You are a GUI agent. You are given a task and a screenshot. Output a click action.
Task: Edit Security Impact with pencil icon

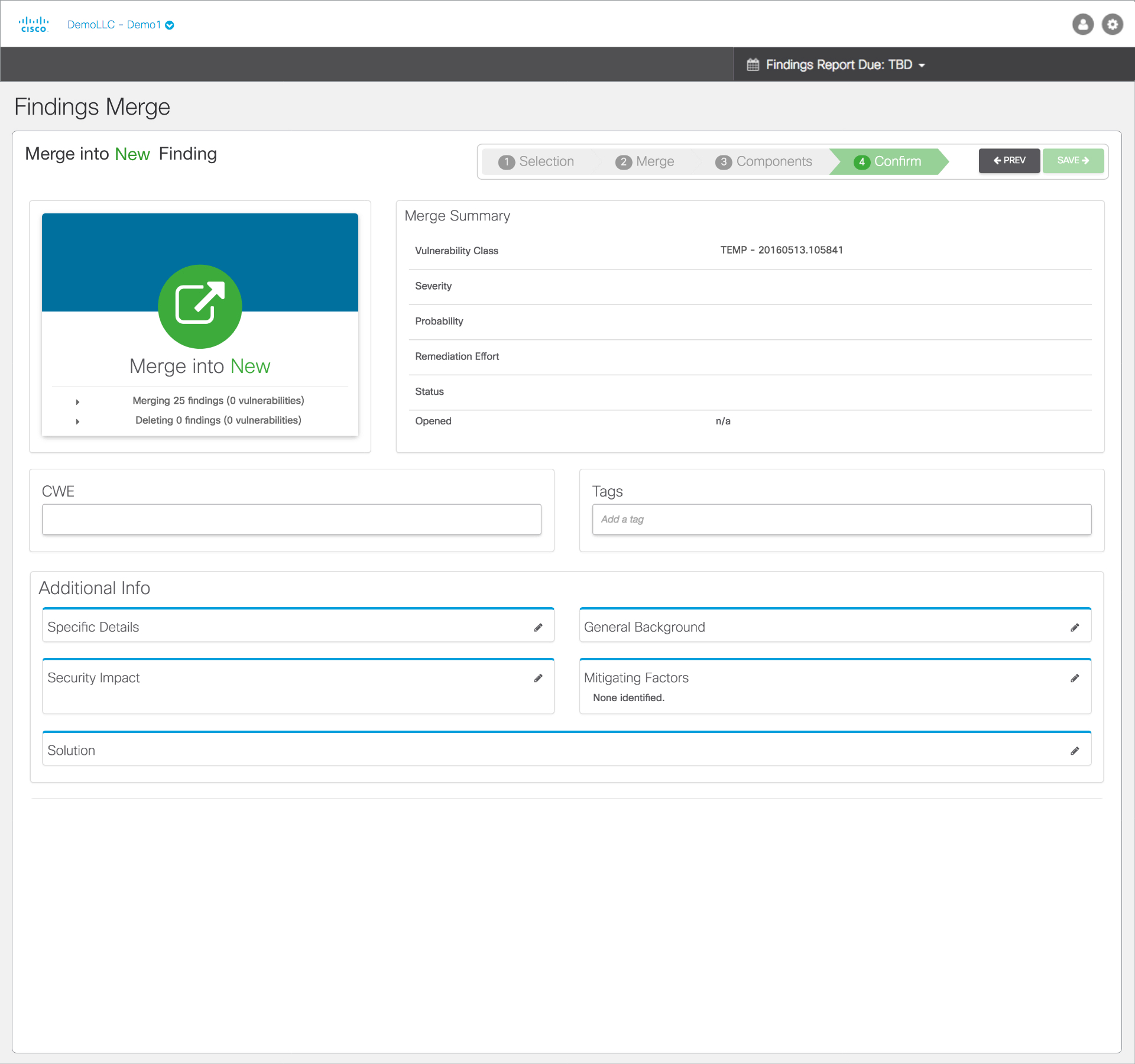[x=538, y=678]
